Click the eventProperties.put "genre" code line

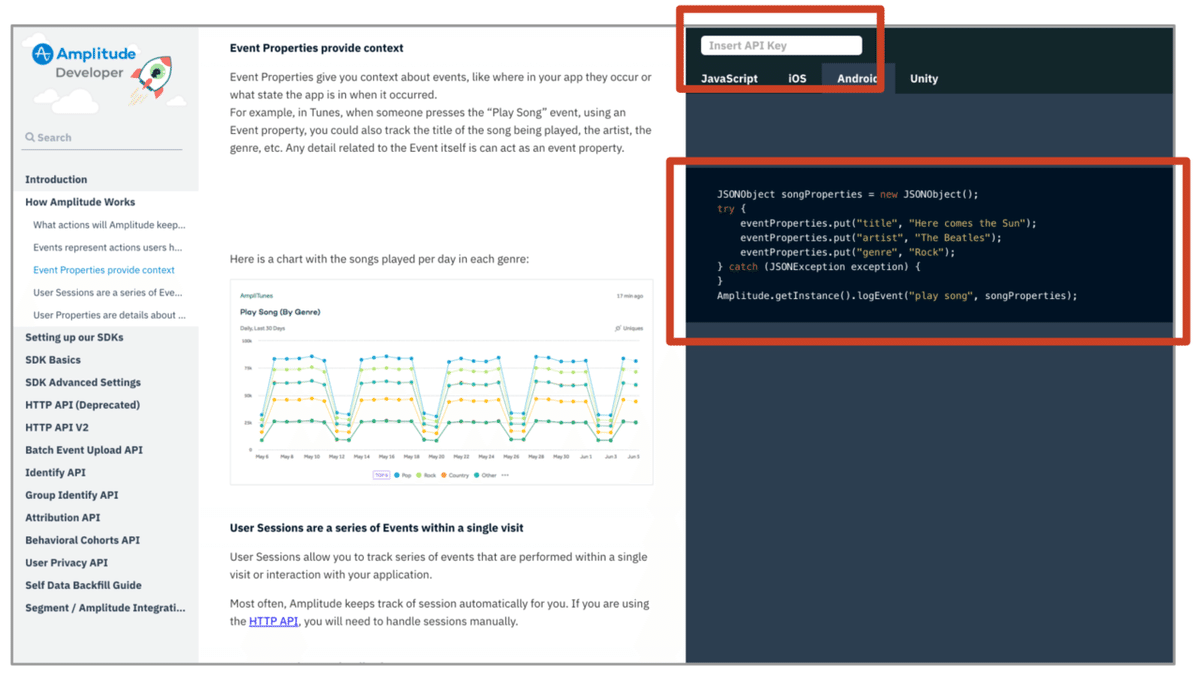pyautogui.click(x=848, y=252)
